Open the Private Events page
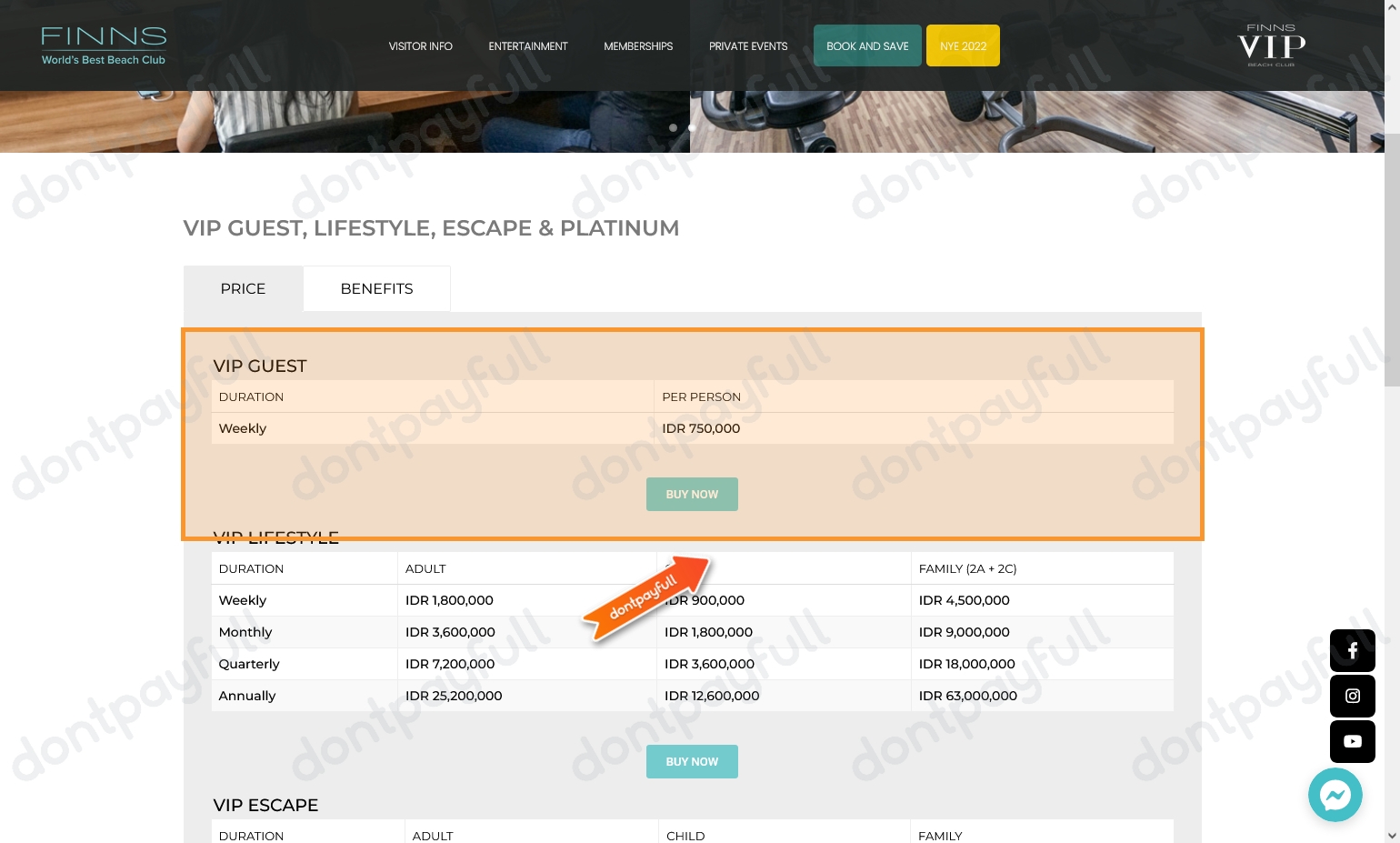 [748, 45]
